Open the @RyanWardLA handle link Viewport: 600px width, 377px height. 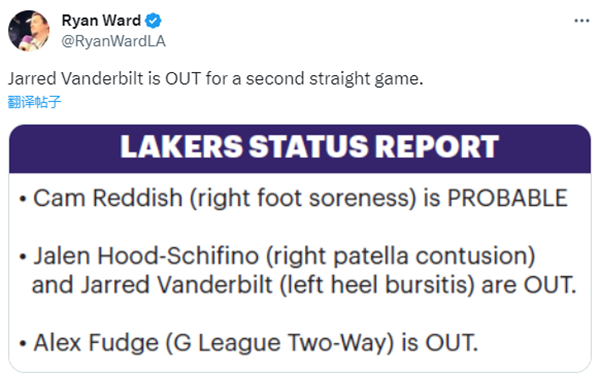[113, 41]
